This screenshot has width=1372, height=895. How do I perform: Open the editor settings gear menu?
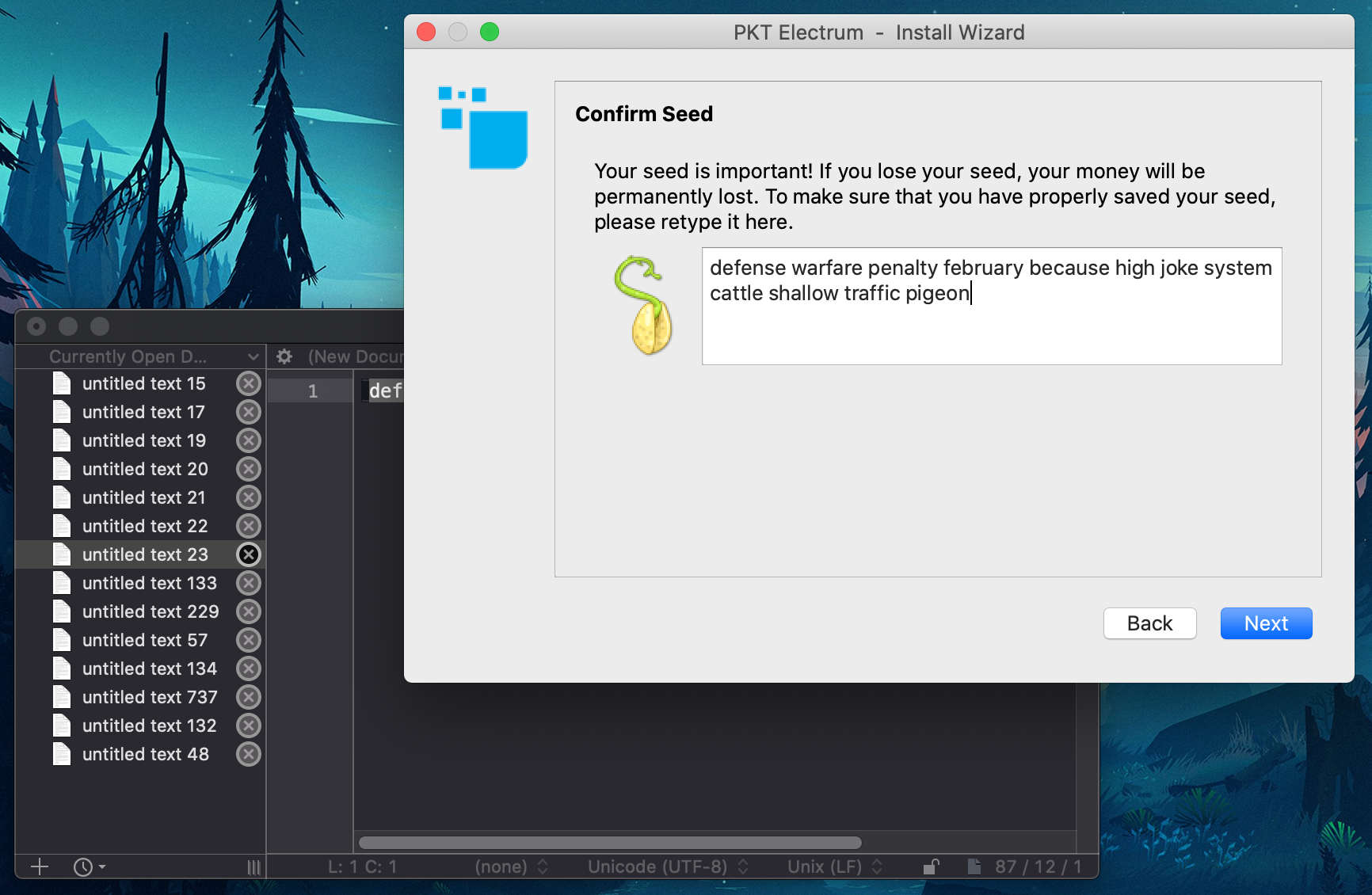[284, 356]
